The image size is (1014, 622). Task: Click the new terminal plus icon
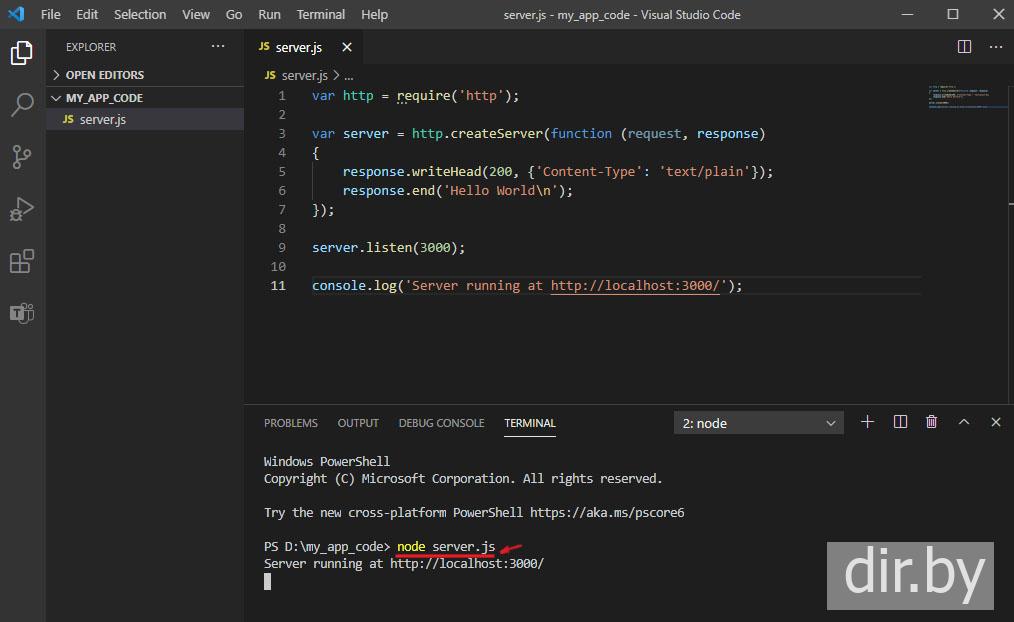pyautogui.click(x=867, y=422)
